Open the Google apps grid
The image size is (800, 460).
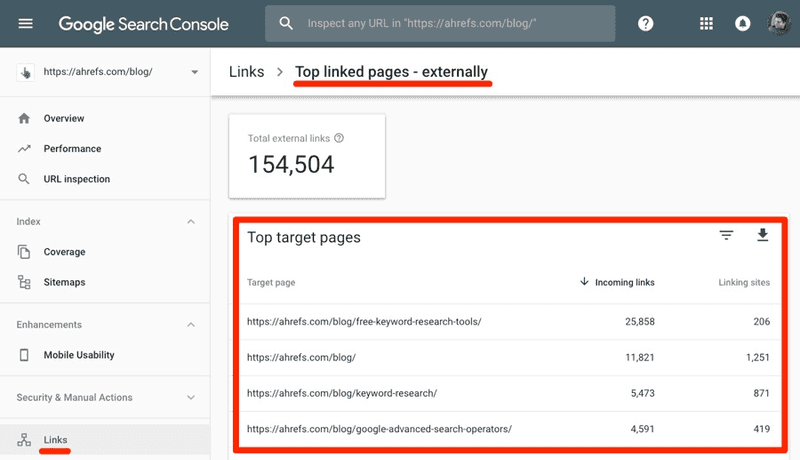pos(707,23)
